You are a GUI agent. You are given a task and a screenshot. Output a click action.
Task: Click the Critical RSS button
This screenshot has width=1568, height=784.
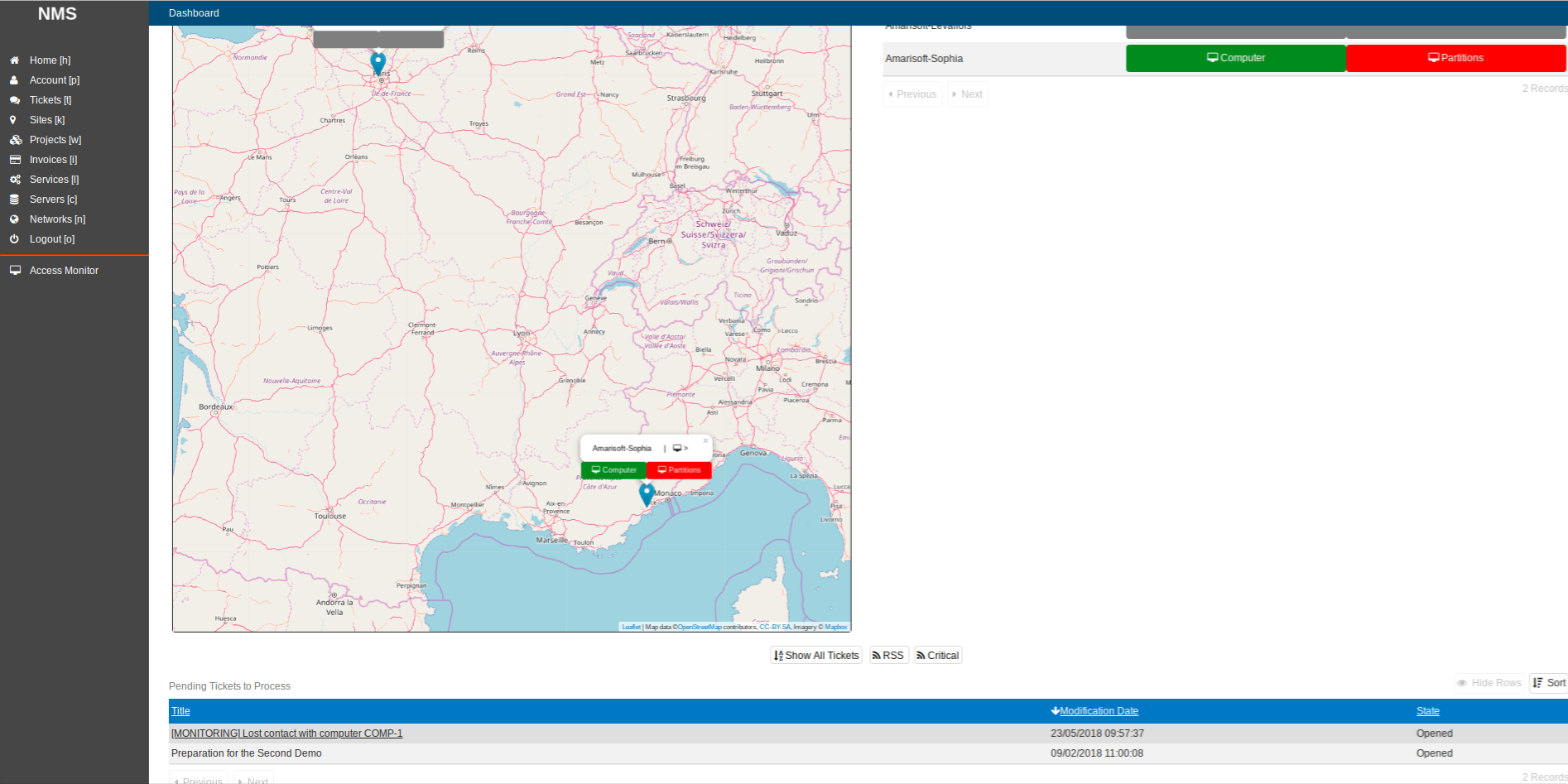pyautogui.click(x=938, y=656)
